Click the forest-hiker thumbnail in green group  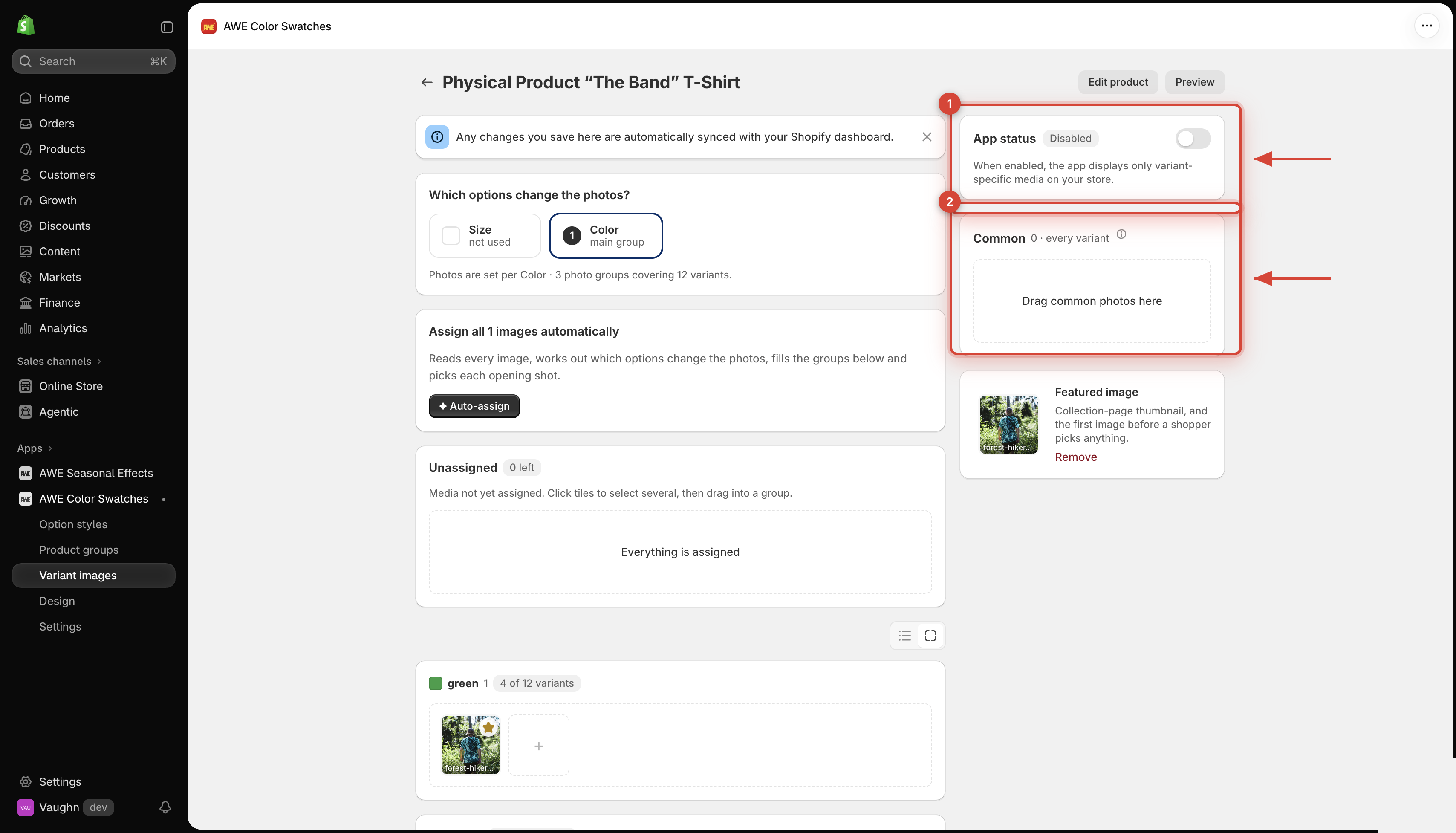tap(470, 746)
